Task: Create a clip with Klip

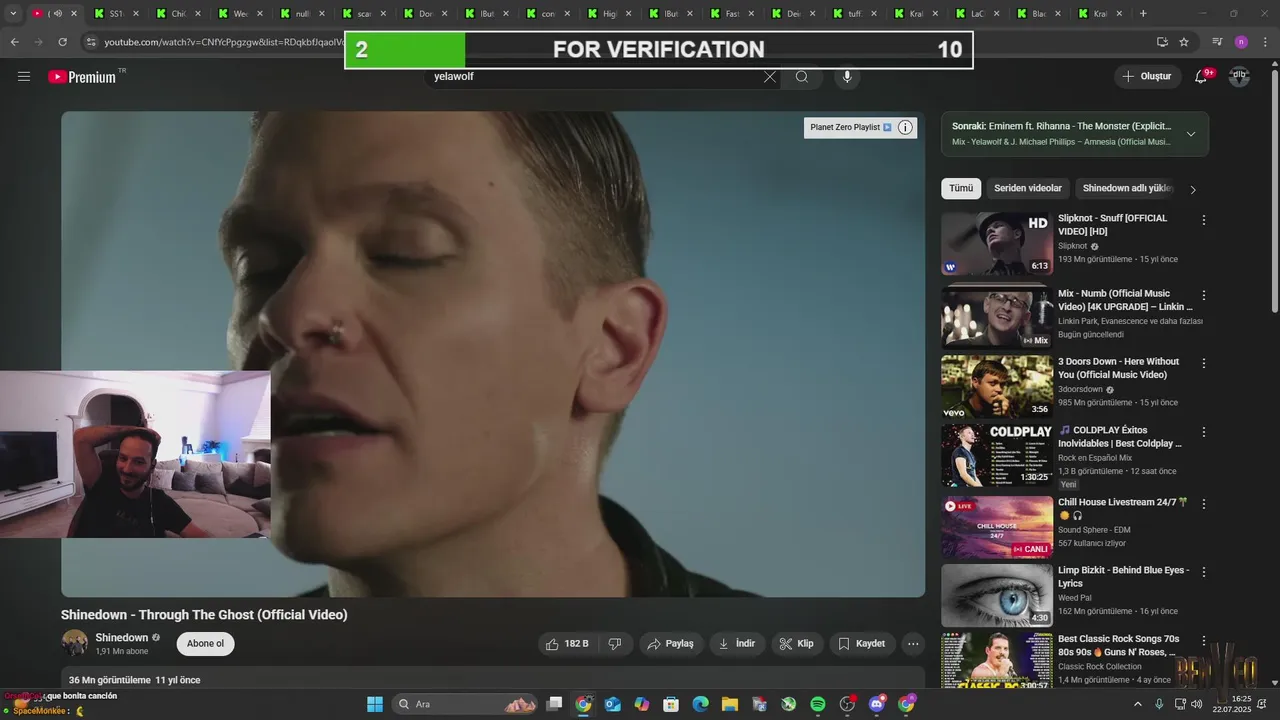Action: 796,644
